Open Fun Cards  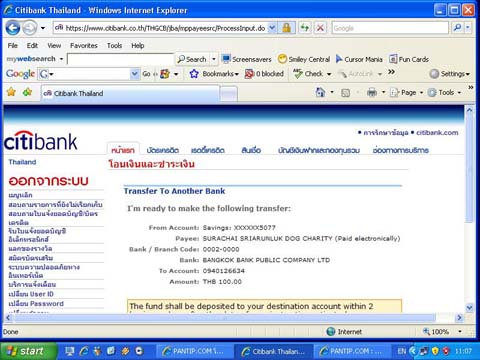pos(409,59)
